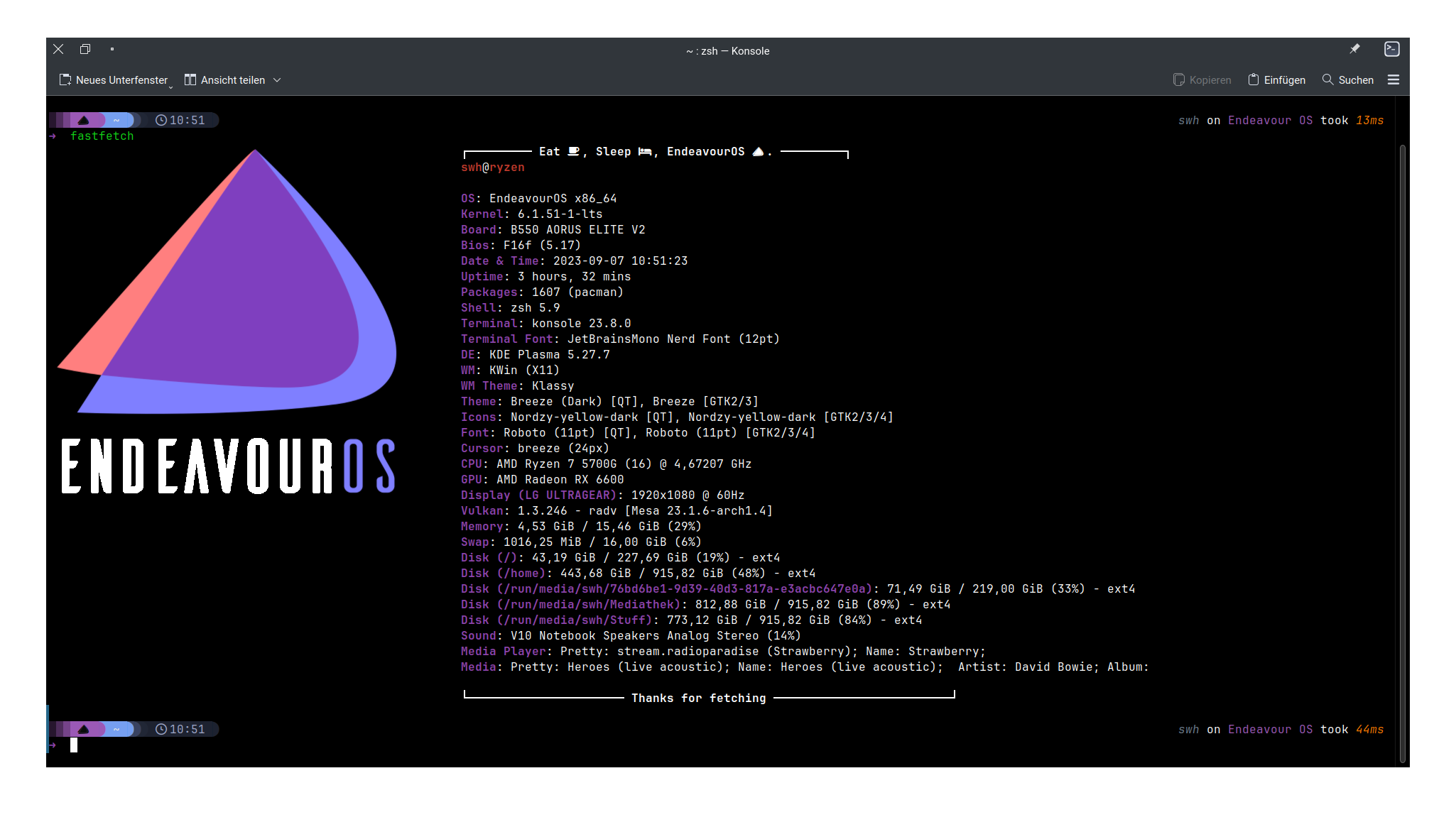Screen dimensions: 1456x822
Task: Close the Konsole window with the X
Action: (x=58, y=49)
